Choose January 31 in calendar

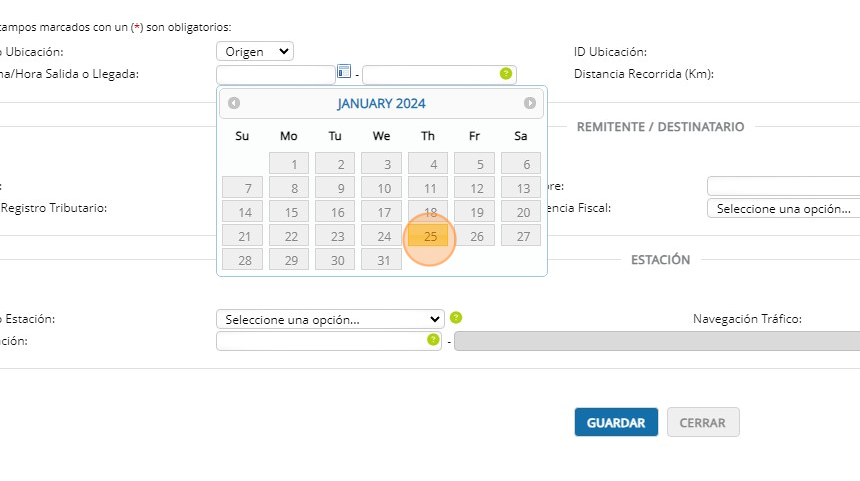click(382, 260)
